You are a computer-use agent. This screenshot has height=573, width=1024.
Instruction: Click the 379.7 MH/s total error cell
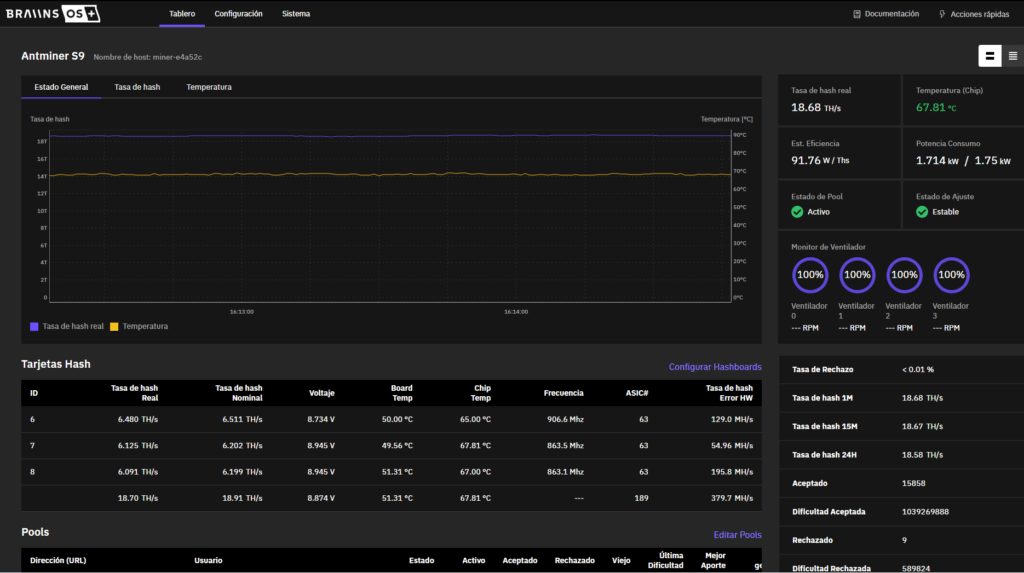coord(732,498)
